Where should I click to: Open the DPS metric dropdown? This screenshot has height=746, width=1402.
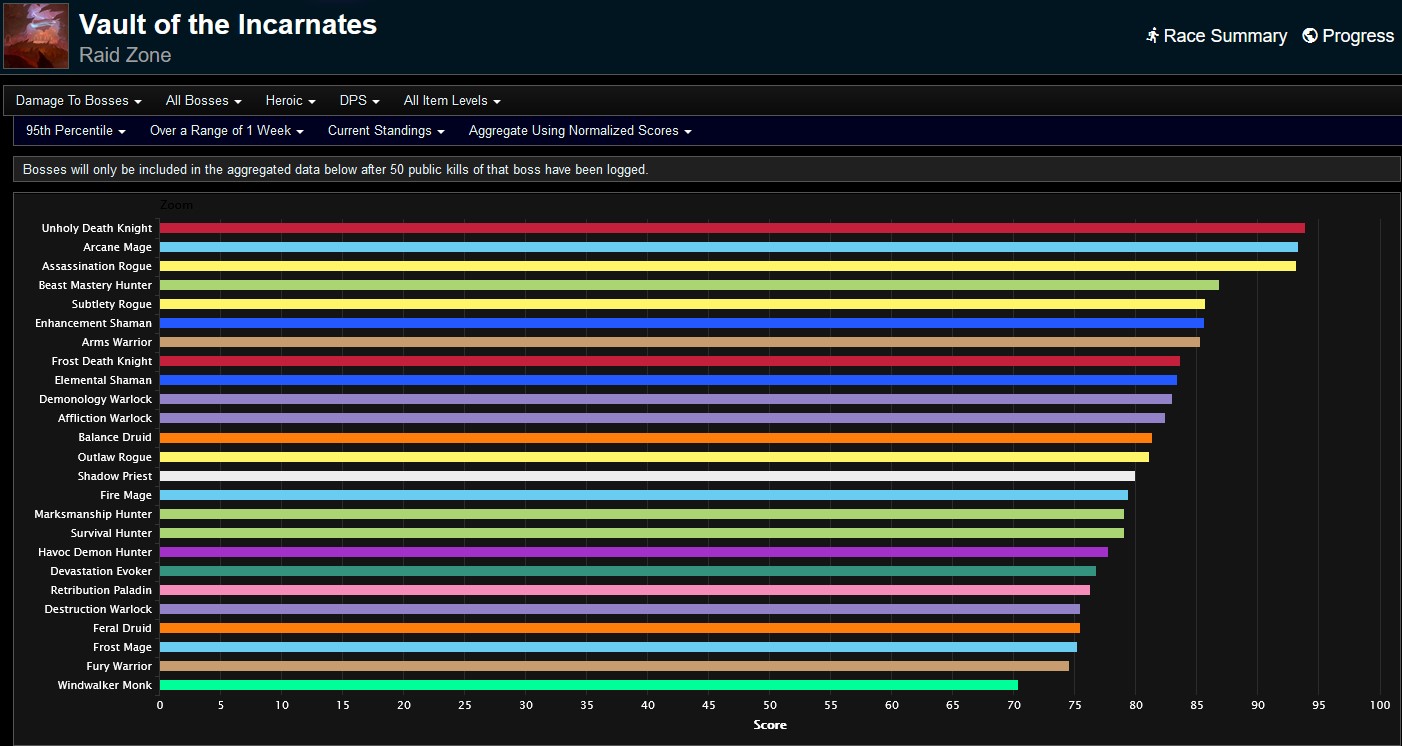(x=359, y=100)
